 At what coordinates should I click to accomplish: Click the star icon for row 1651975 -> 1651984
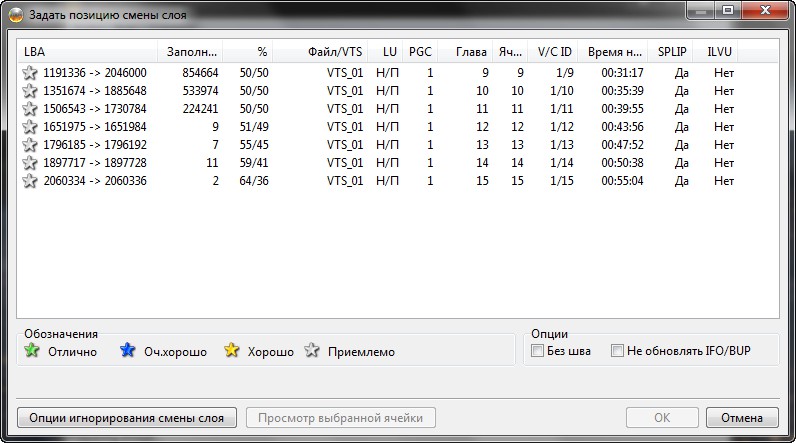pos(30,127)
